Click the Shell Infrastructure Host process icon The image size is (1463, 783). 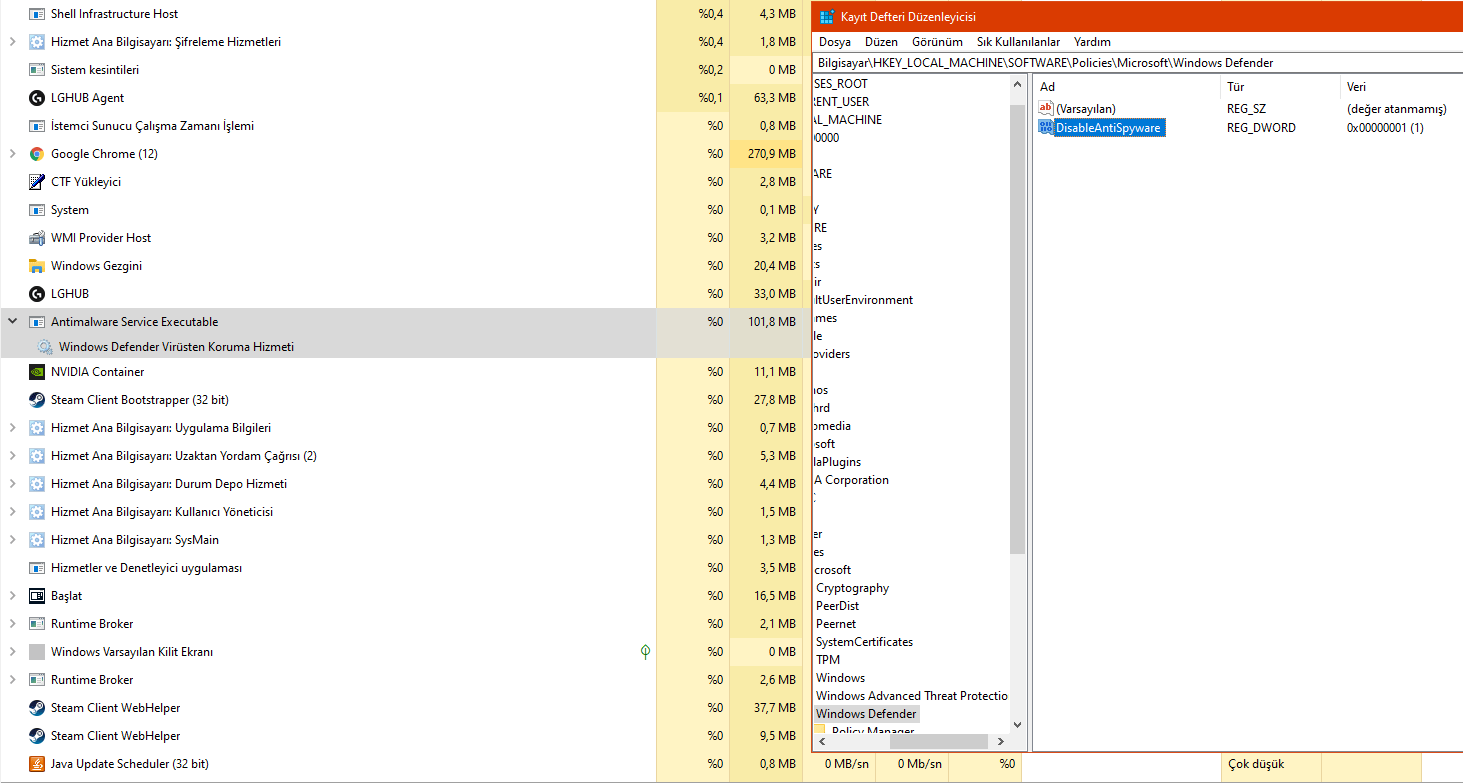click(x=37, y=14)
